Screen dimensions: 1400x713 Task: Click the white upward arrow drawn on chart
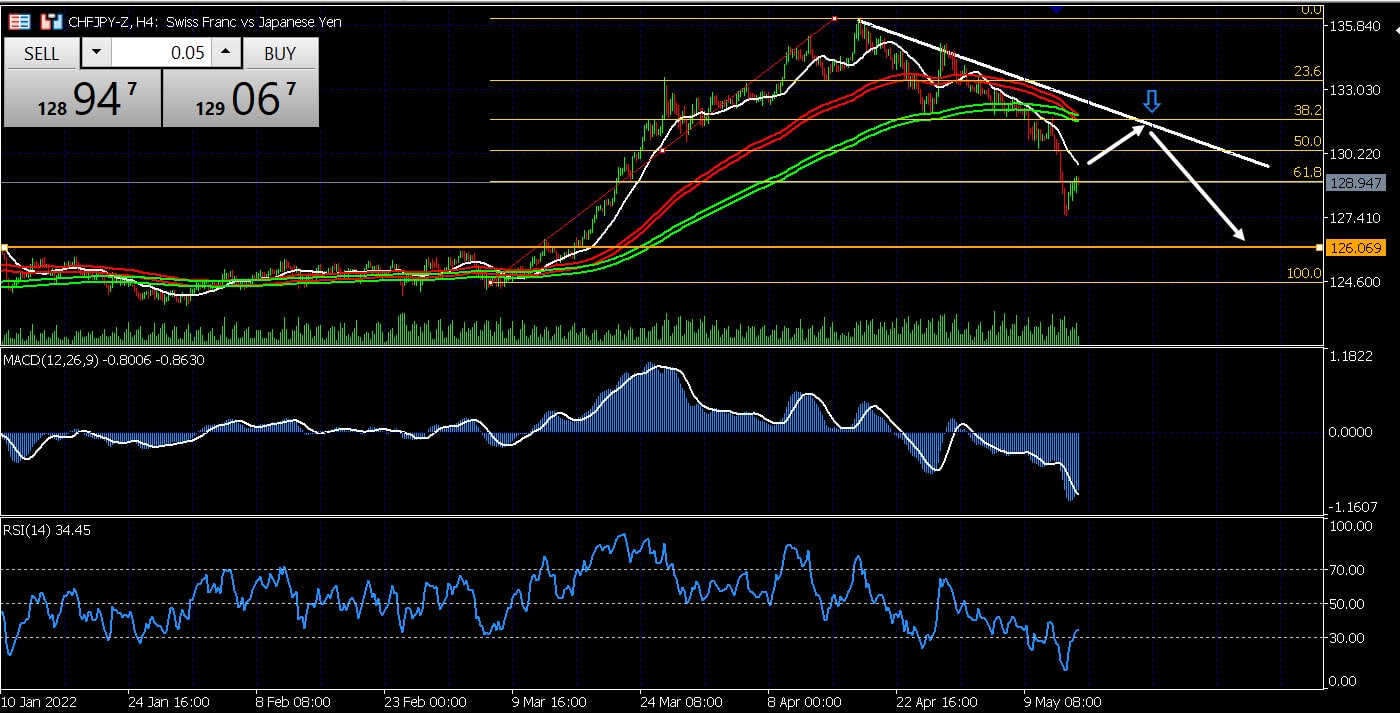tap(1116, 142)
